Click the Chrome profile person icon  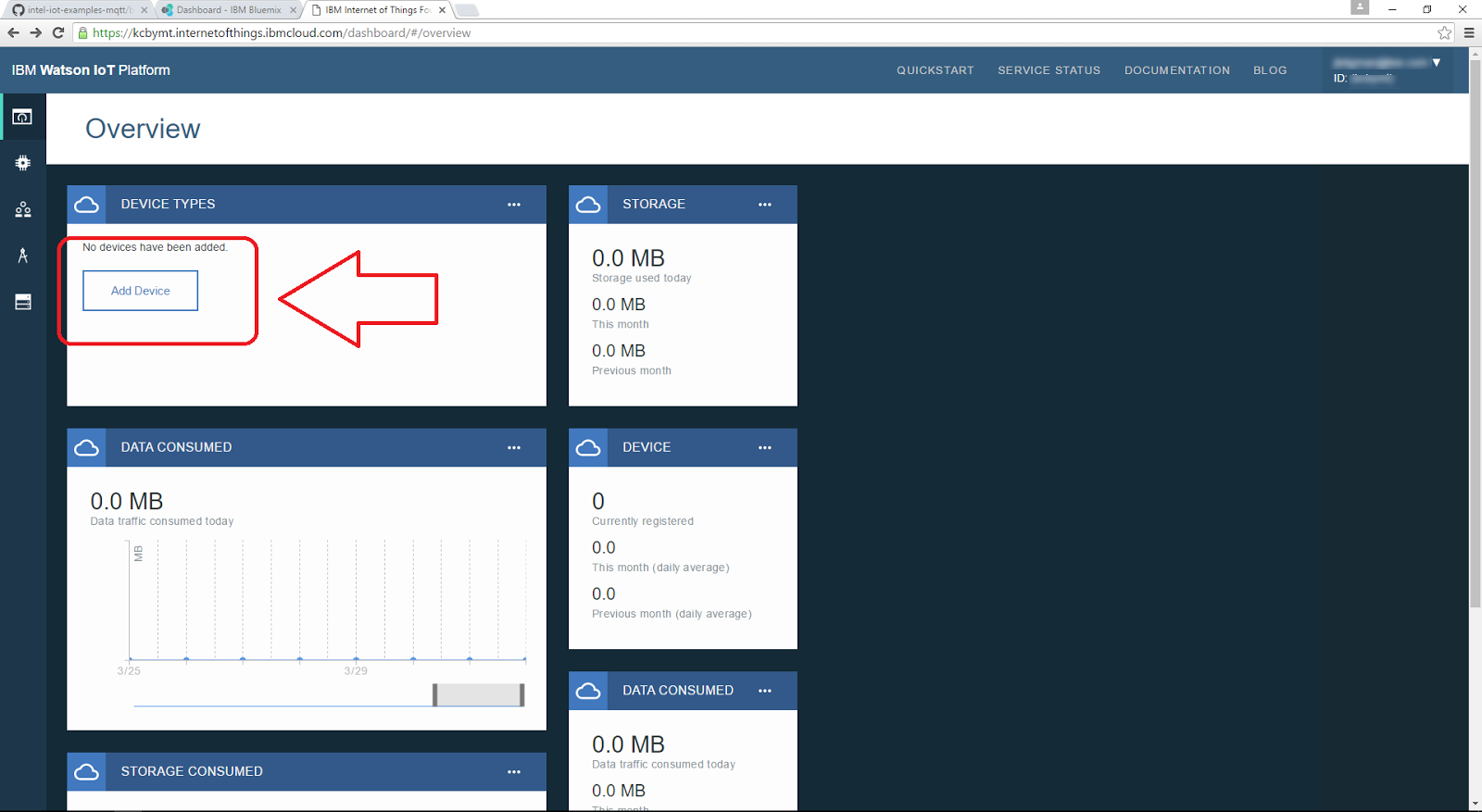pos(1360,7)
